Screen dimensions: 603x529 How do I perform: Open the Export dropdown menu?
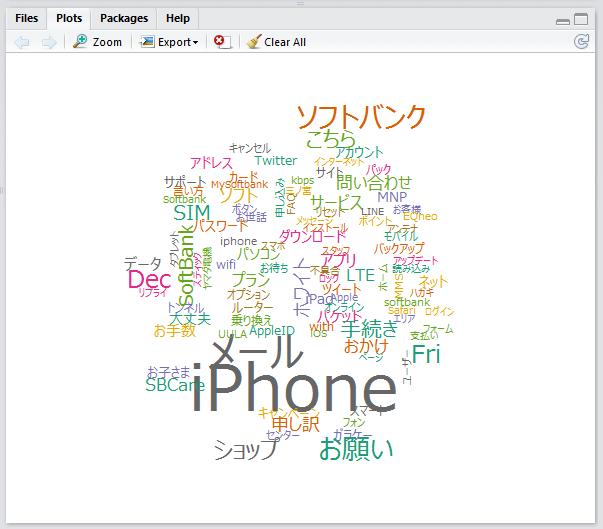tap(169, 42)
